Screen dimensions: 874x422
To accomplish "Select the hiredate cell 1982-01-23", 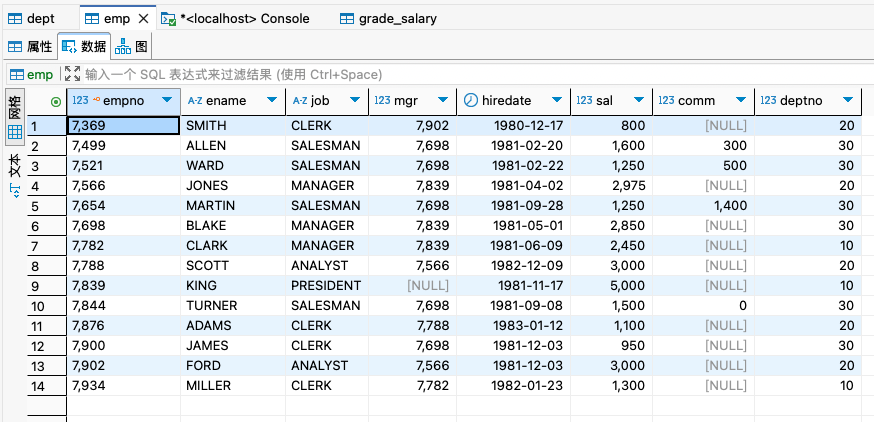I will 513,386.
